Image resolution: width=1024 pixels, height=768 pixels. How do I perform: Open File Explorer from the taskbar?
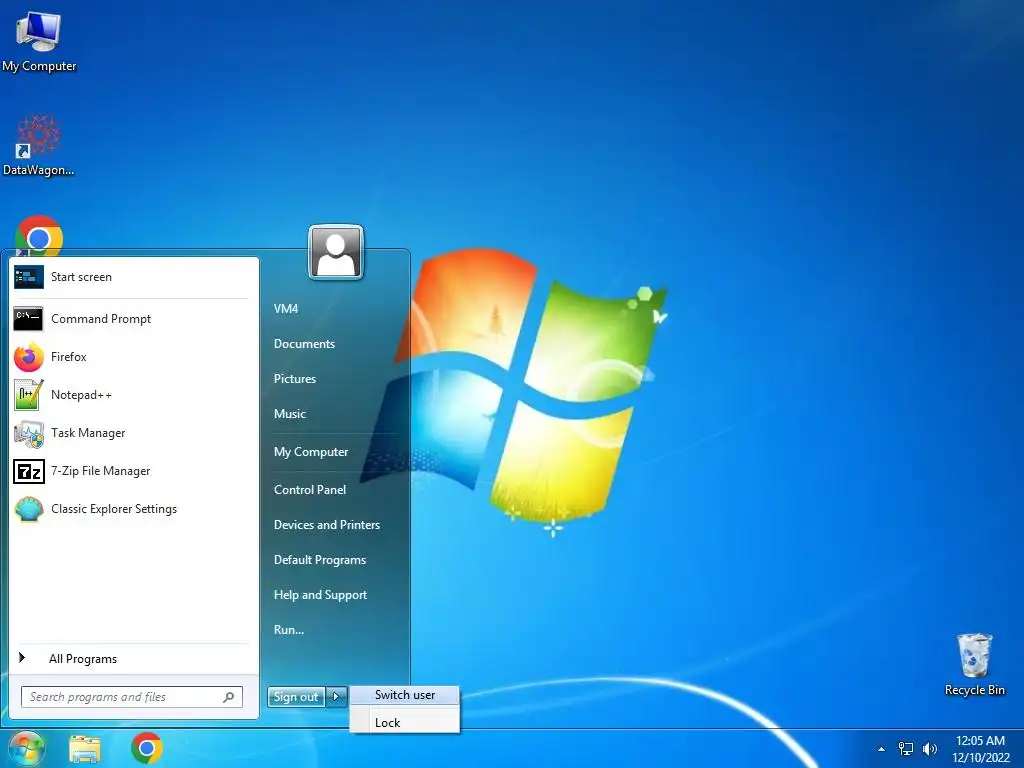[x=85, y=748]
